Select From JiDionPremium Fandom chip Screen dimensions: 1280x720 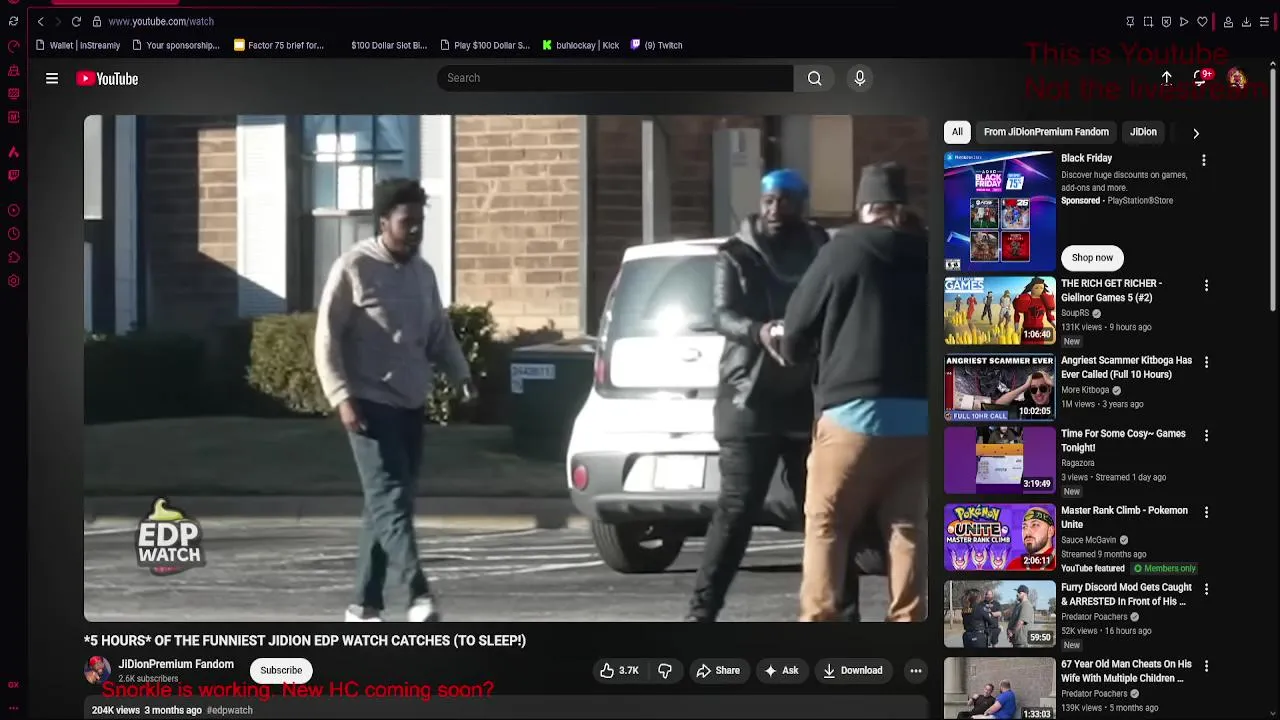point(1046,132)
